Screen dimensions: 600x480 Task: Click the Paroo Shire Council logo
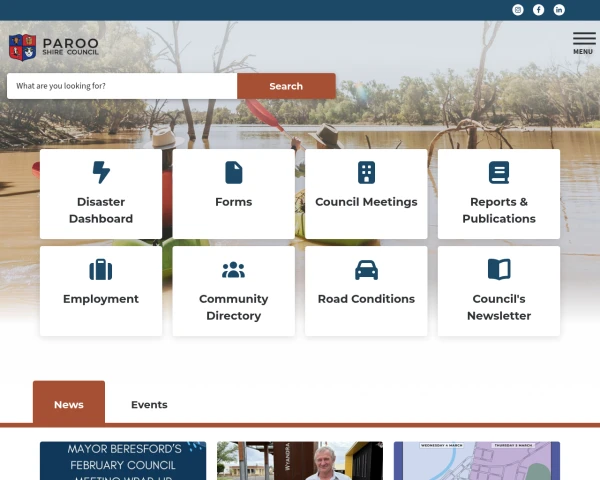54,47
